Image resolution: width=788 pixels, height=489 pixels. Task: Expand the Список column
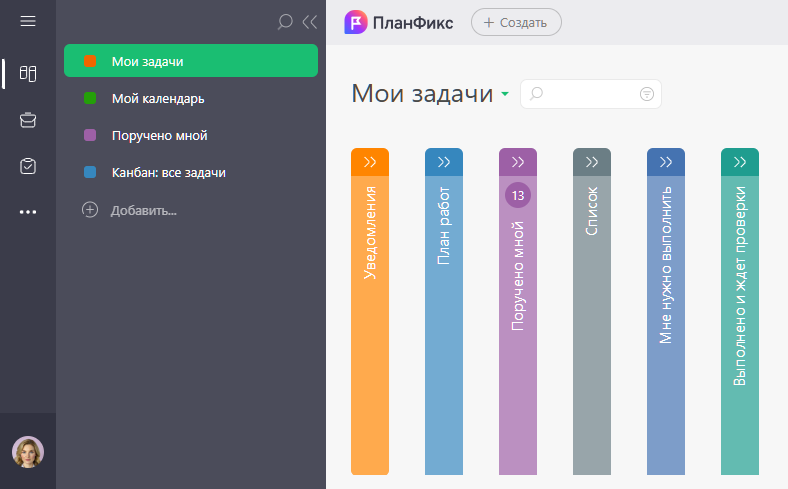[592, 162]
